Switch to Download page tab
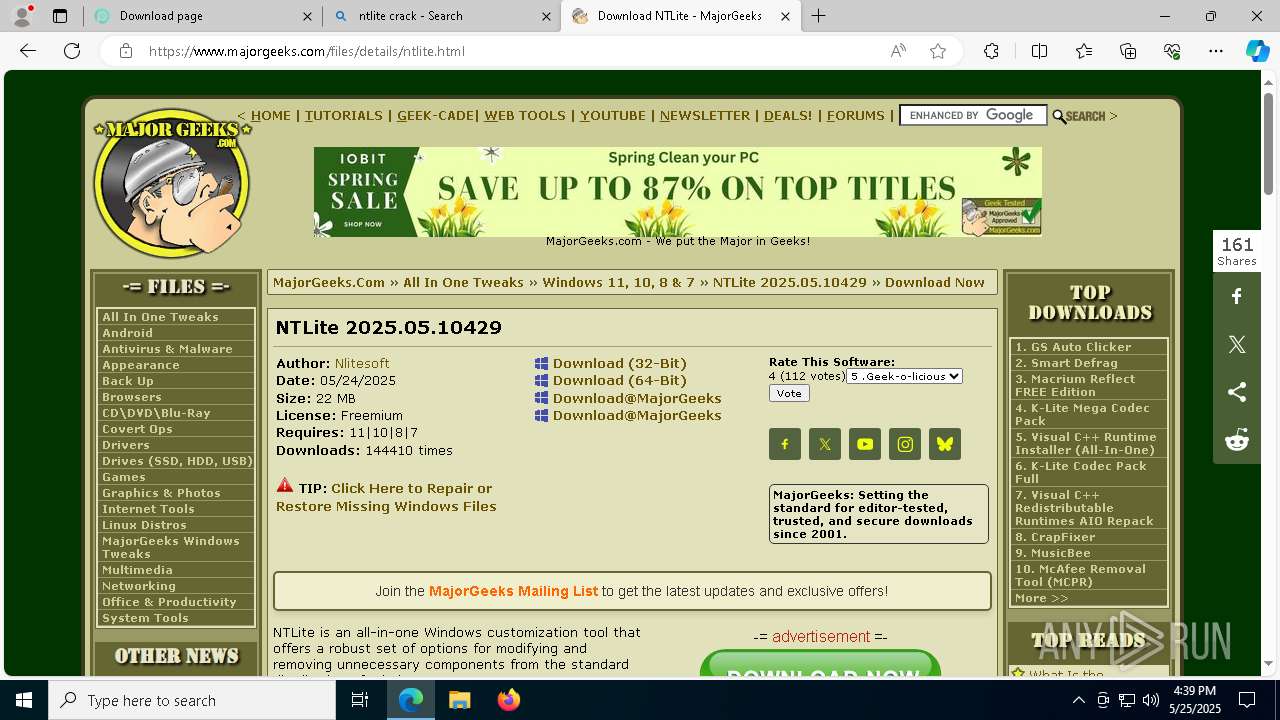Screen dimensions: 1280x720 pos(203,16)
